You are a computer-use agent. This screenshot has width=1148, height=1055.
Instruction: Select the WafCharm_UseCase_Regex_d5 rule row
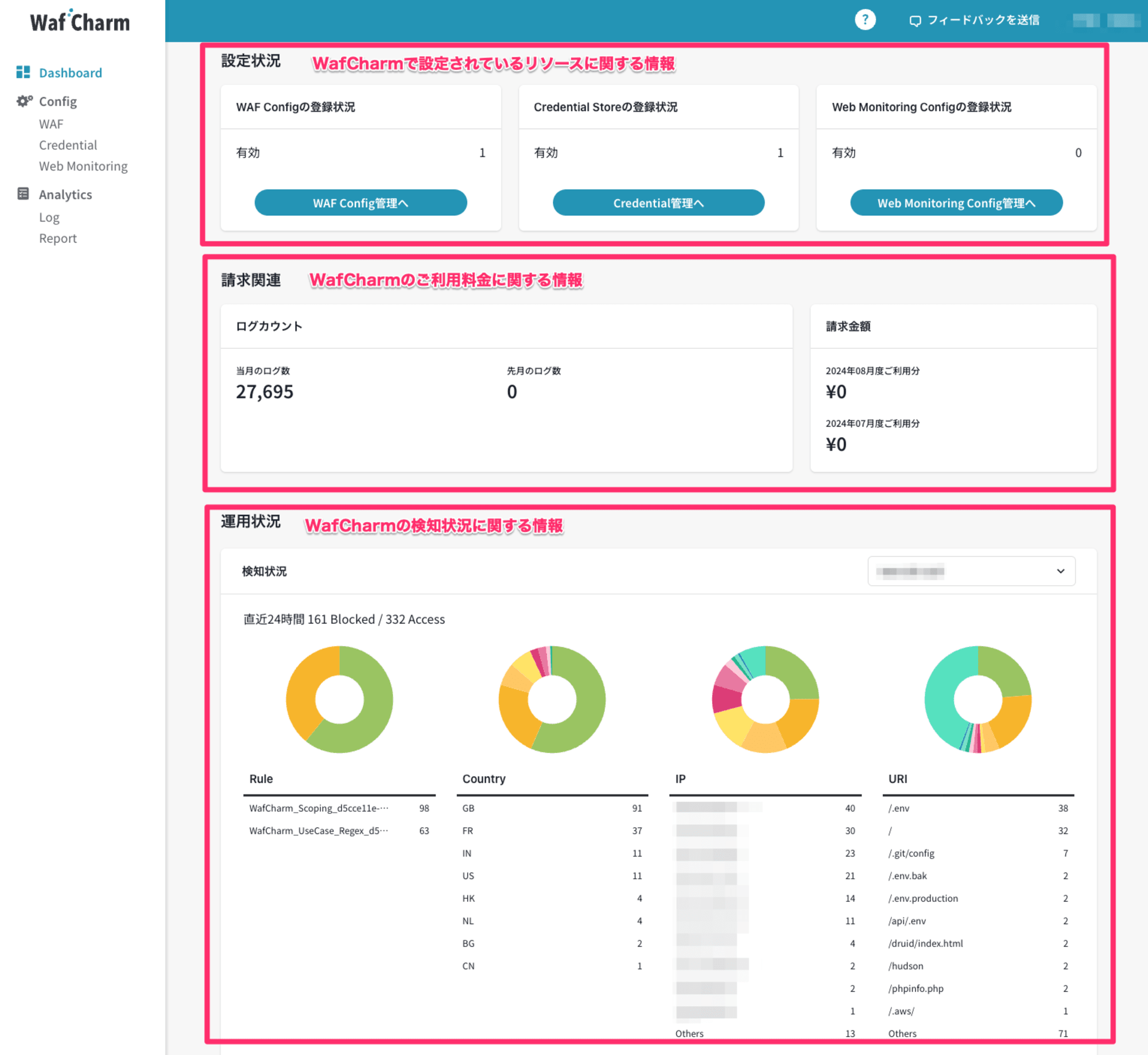(x=339, y=831)
